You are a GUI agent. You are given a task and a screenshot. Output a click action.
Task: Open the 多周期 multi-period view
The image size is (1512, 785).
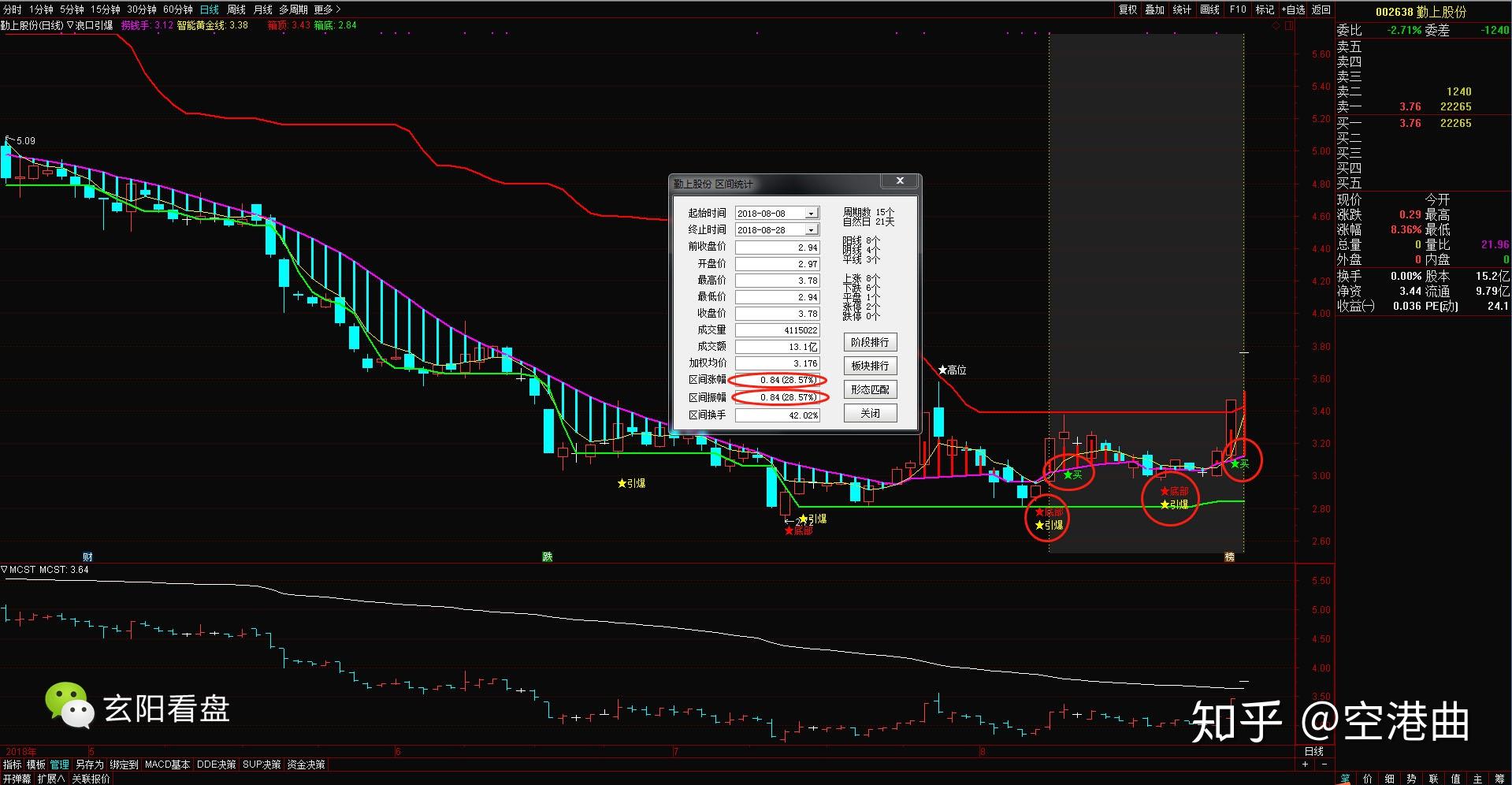coord(293,9)
